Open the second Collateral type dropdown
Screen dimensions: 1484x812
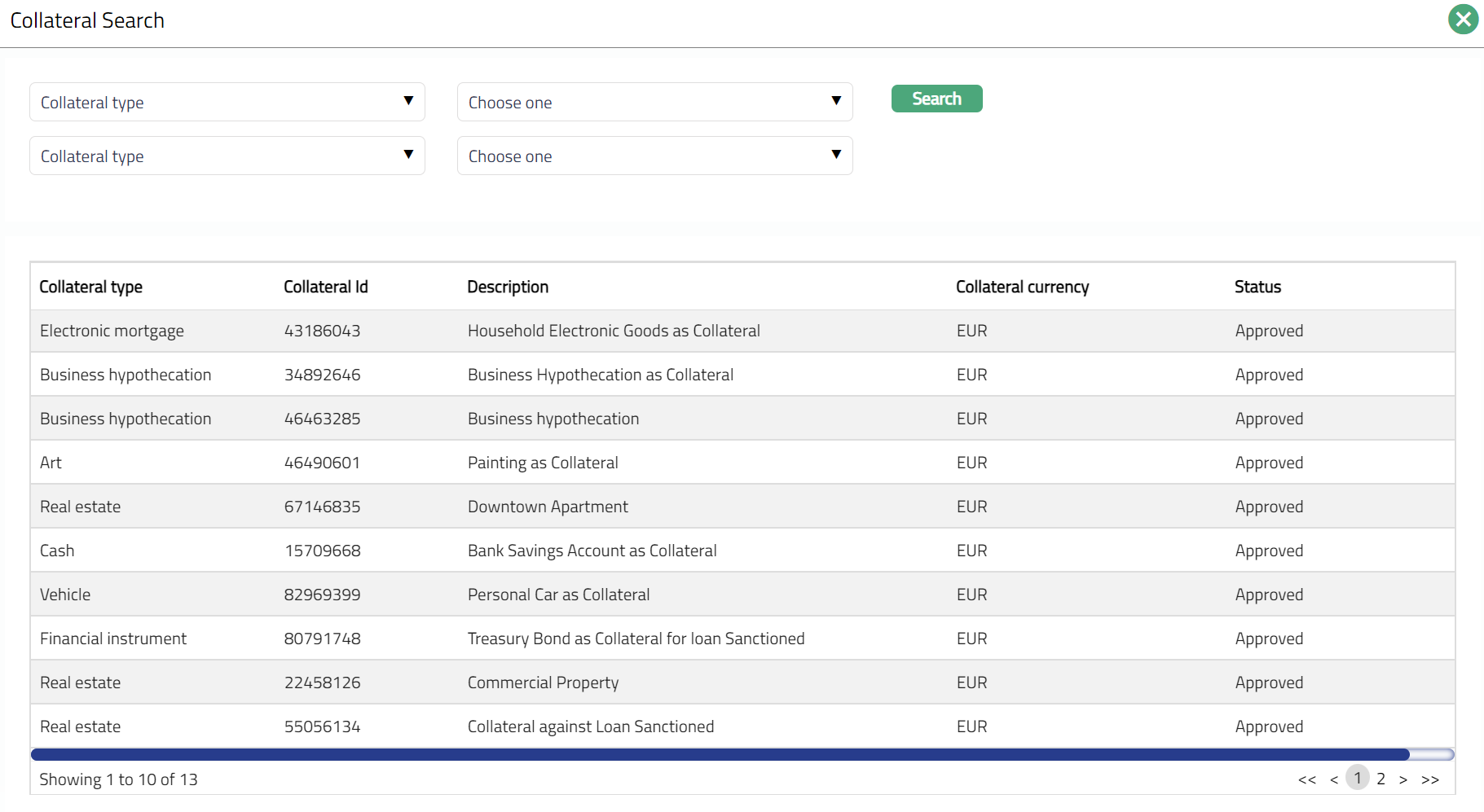227,156
